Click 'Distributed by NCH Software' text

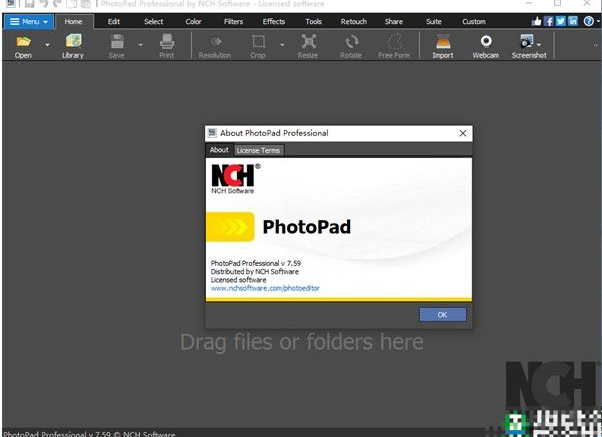pos(255,271)
